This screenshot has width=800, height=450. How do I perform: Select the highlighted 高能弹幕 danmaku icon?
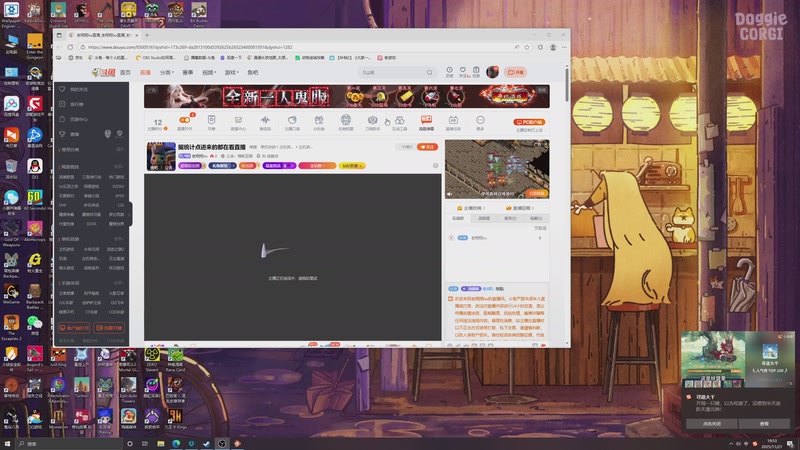point(427,120)
